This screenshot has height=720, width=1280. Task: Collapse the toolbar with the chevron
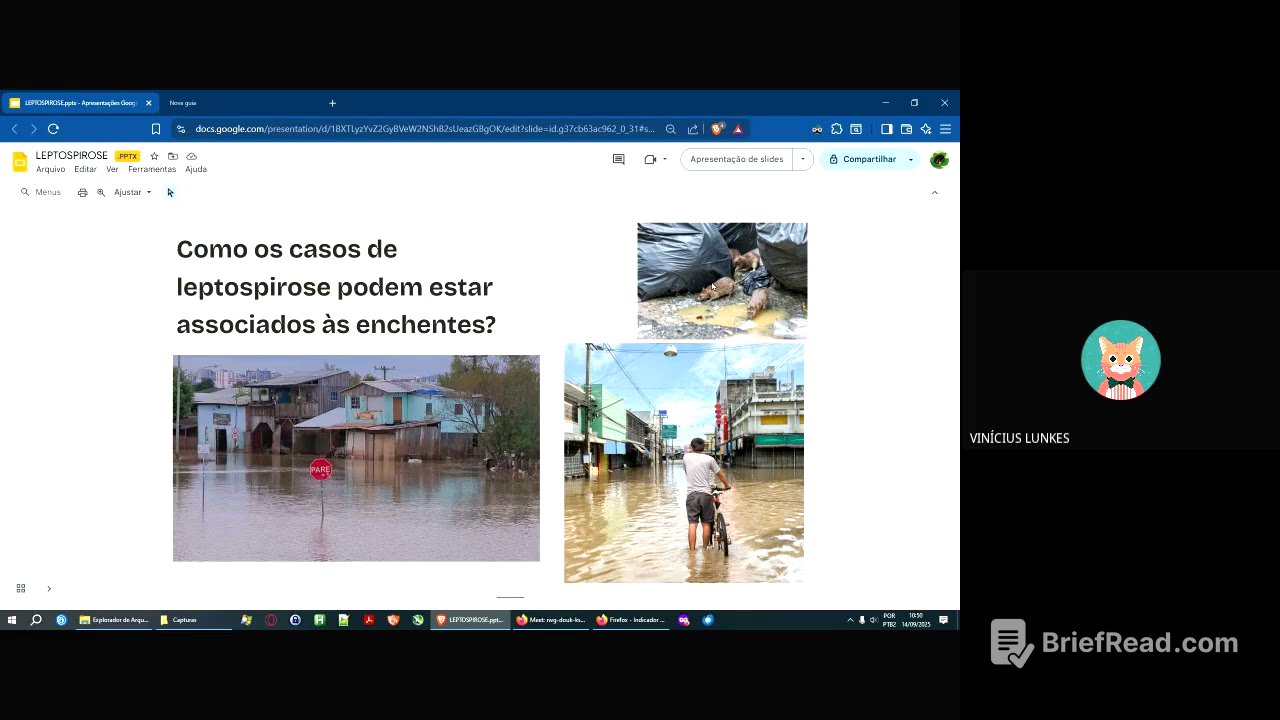(x=934, y=192)
